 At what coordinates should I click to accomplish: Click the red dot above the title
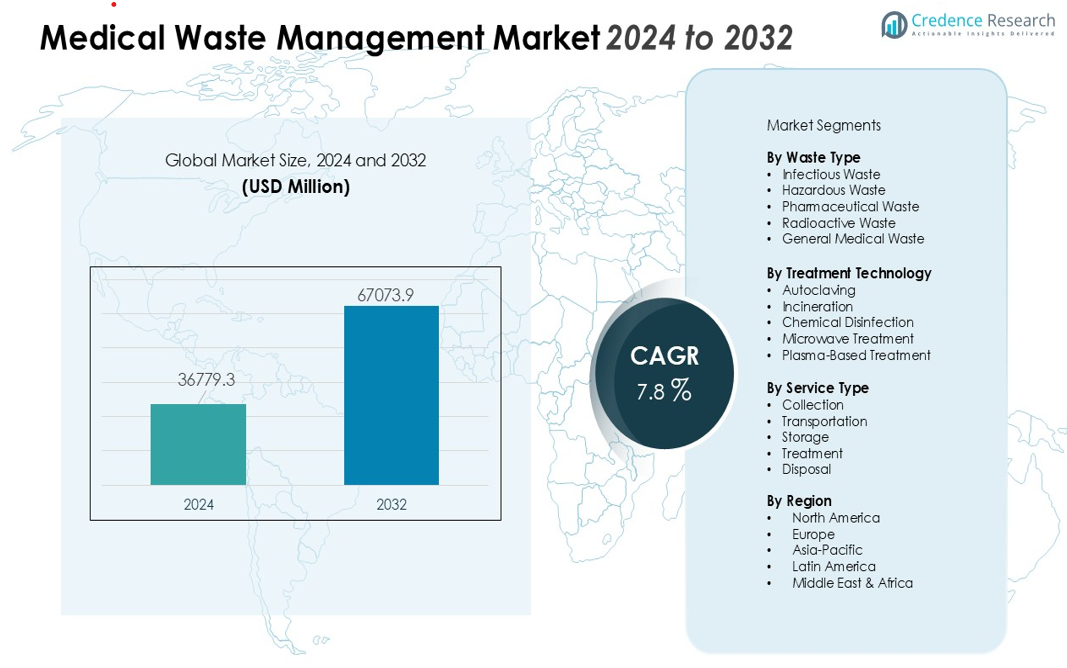pos(113,5)
